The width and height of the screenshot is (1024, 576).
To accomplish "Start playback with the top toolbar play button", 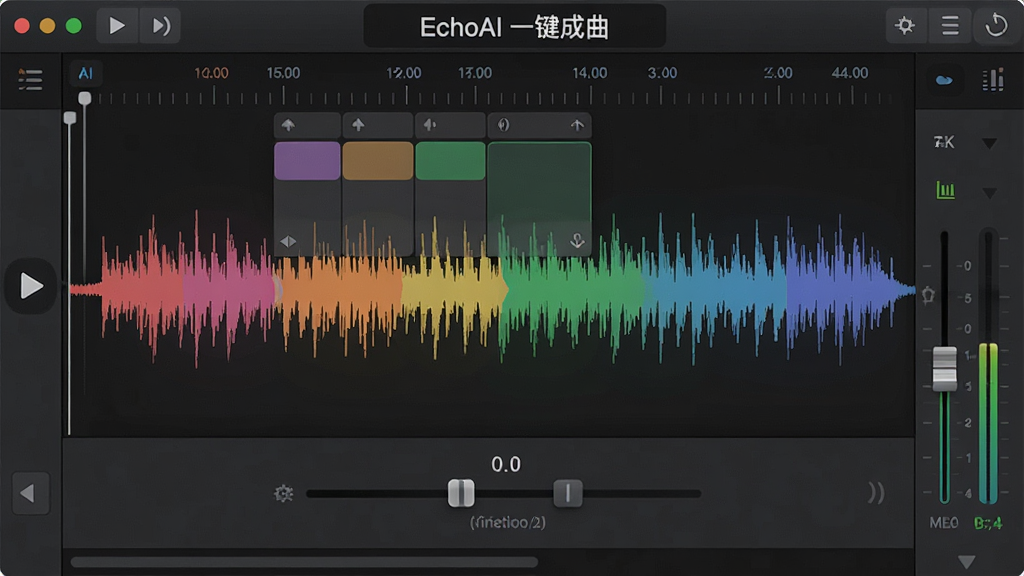I will [x=117, y=25].
